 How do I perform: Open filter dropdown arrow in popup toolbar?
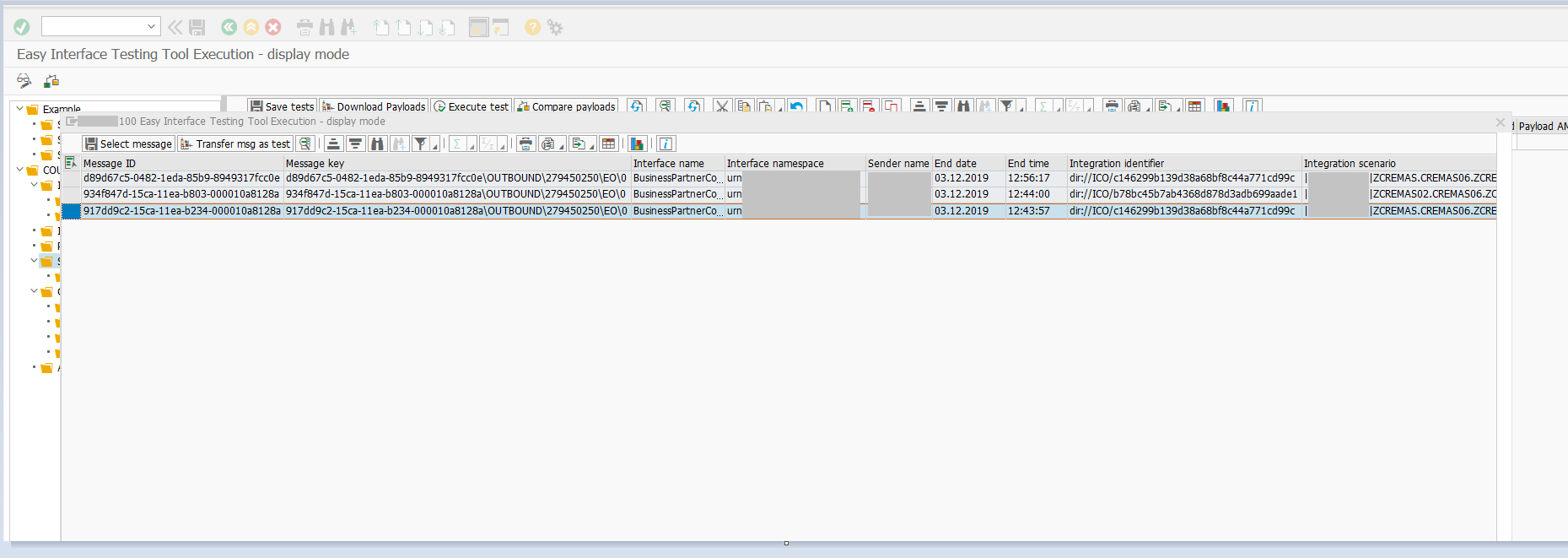pos(435,144)
